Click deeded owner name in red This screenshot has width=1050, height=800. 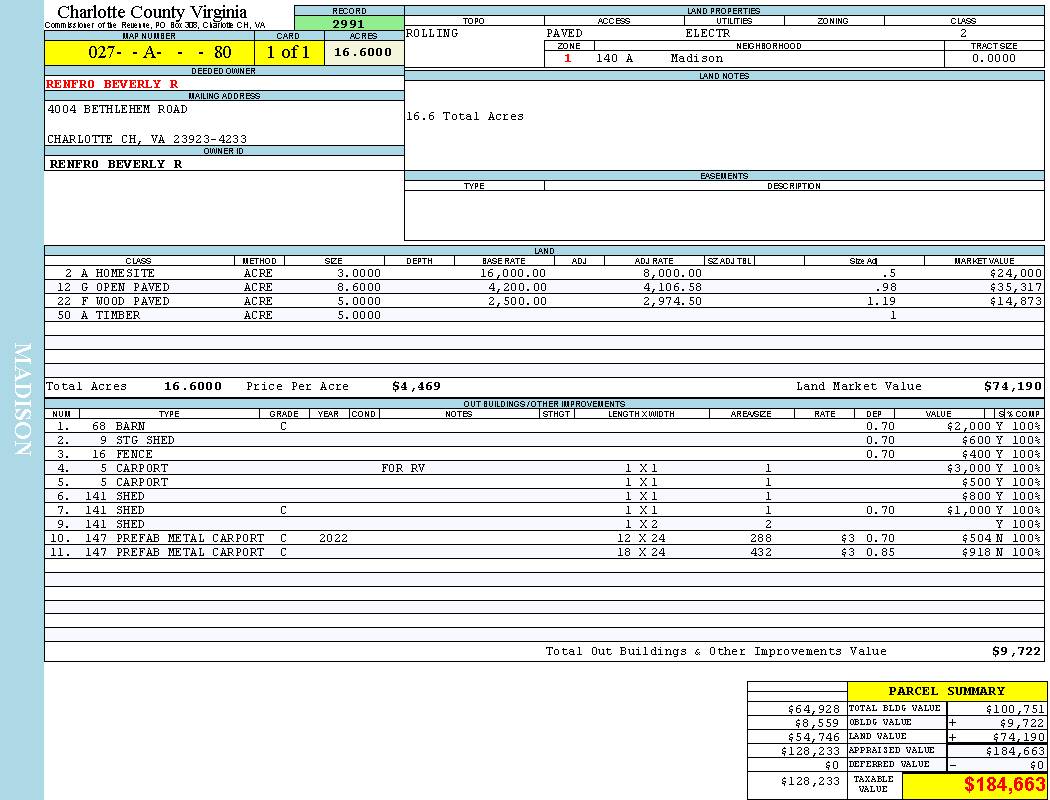click(x=112, y=84)
